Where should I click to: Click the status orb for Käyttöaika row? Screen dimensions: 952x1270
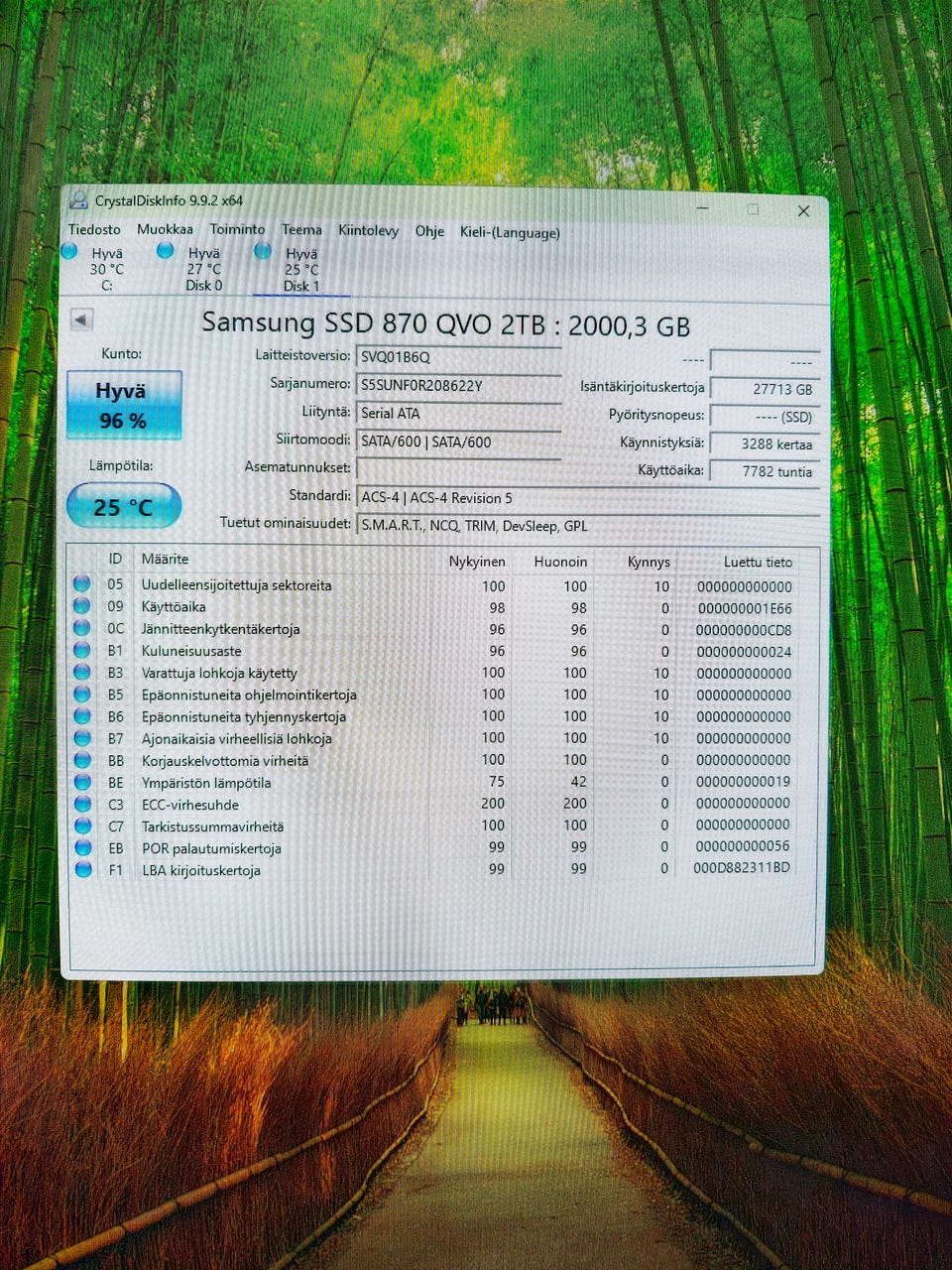coord(82,606)
